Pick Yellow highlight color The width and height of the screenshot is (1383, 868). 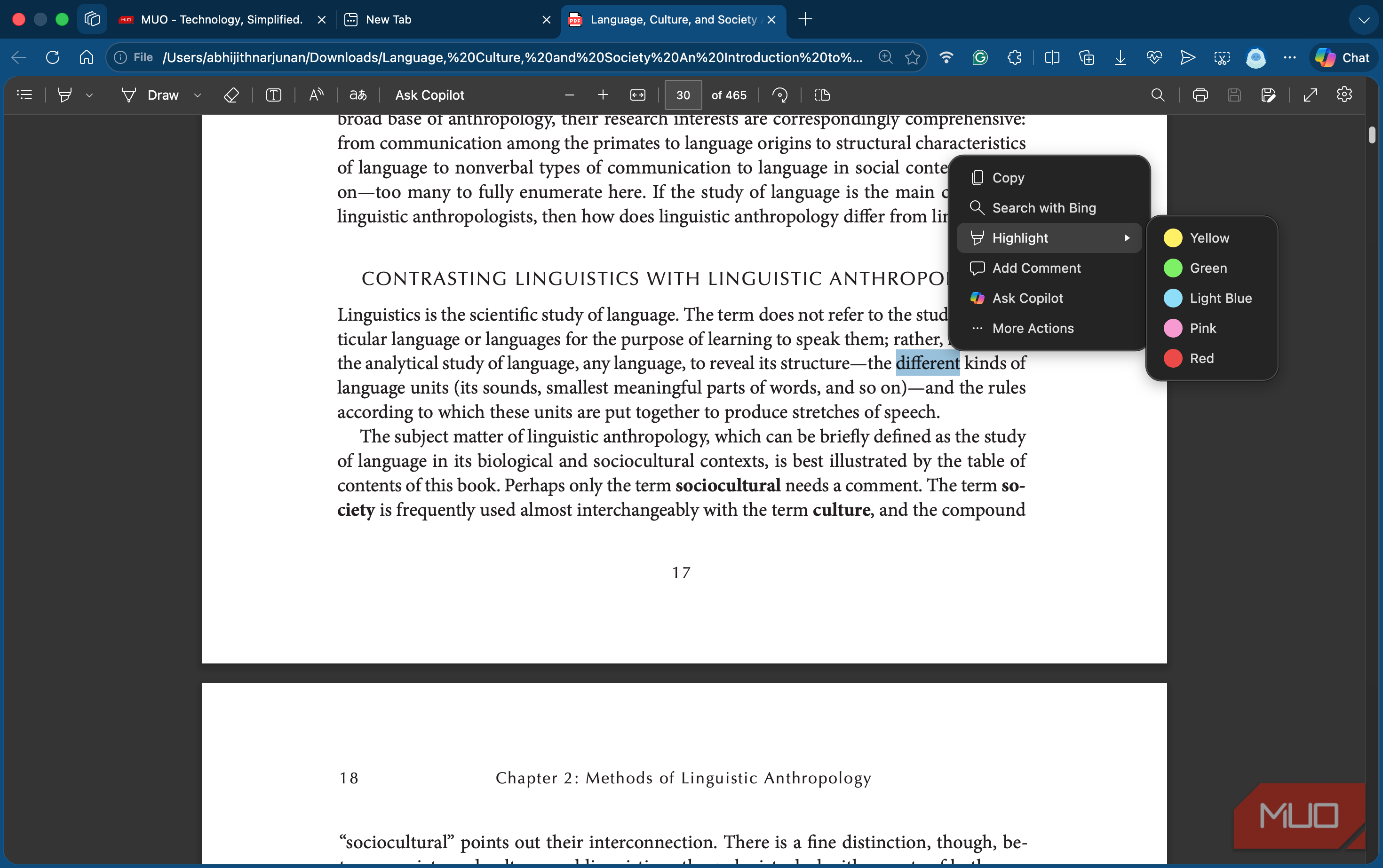1212,237
